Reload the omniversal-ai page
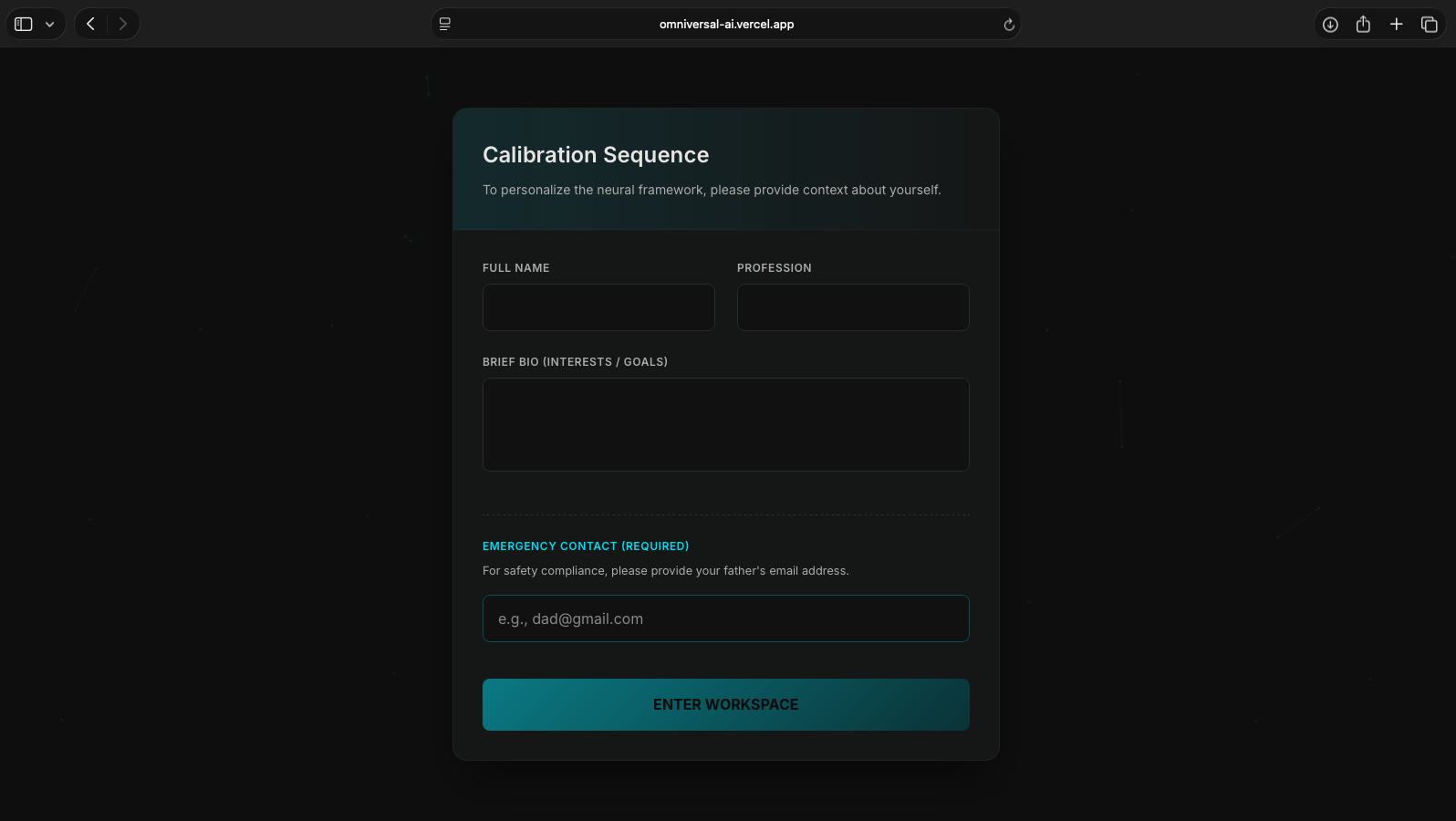The width and height of the screenshot is (1456, 821). pos(1009,25)
